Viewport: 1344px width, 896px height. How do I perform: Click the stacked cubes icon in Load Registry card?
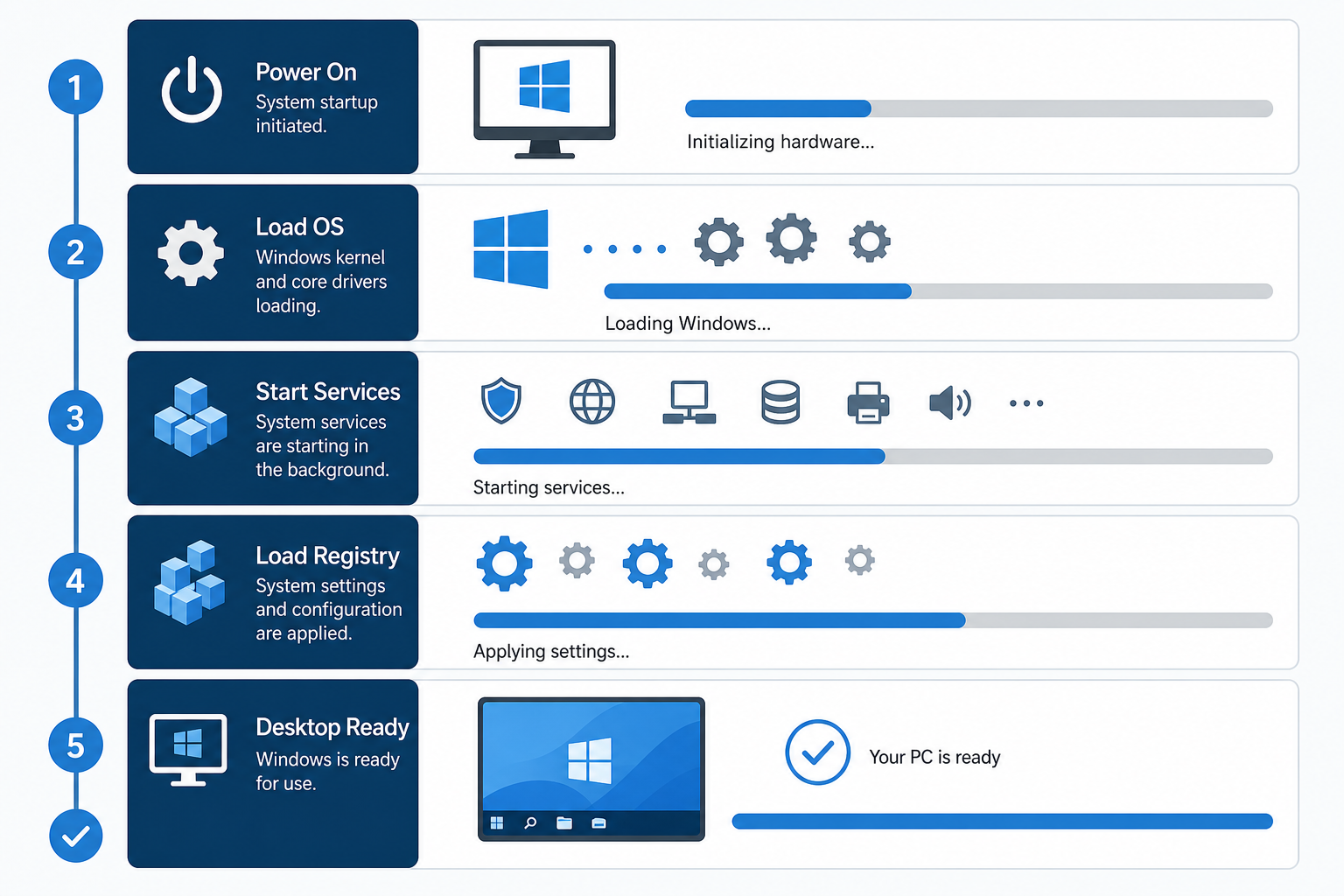pos(190,582)
